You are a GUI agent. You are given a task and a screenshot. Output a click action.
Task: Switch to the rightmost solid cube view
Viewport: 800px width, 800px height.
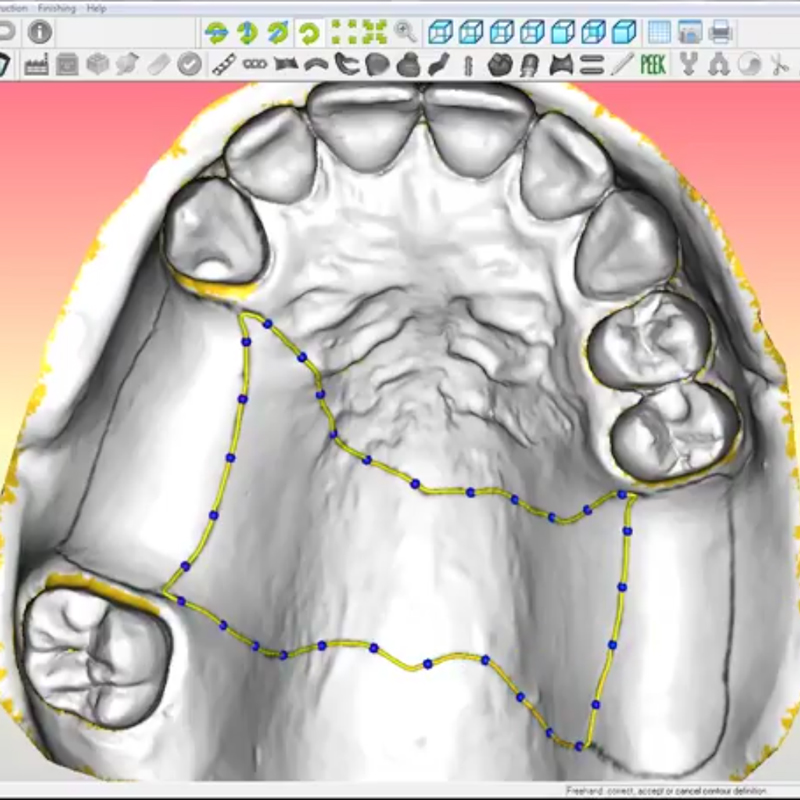(625, 32)
